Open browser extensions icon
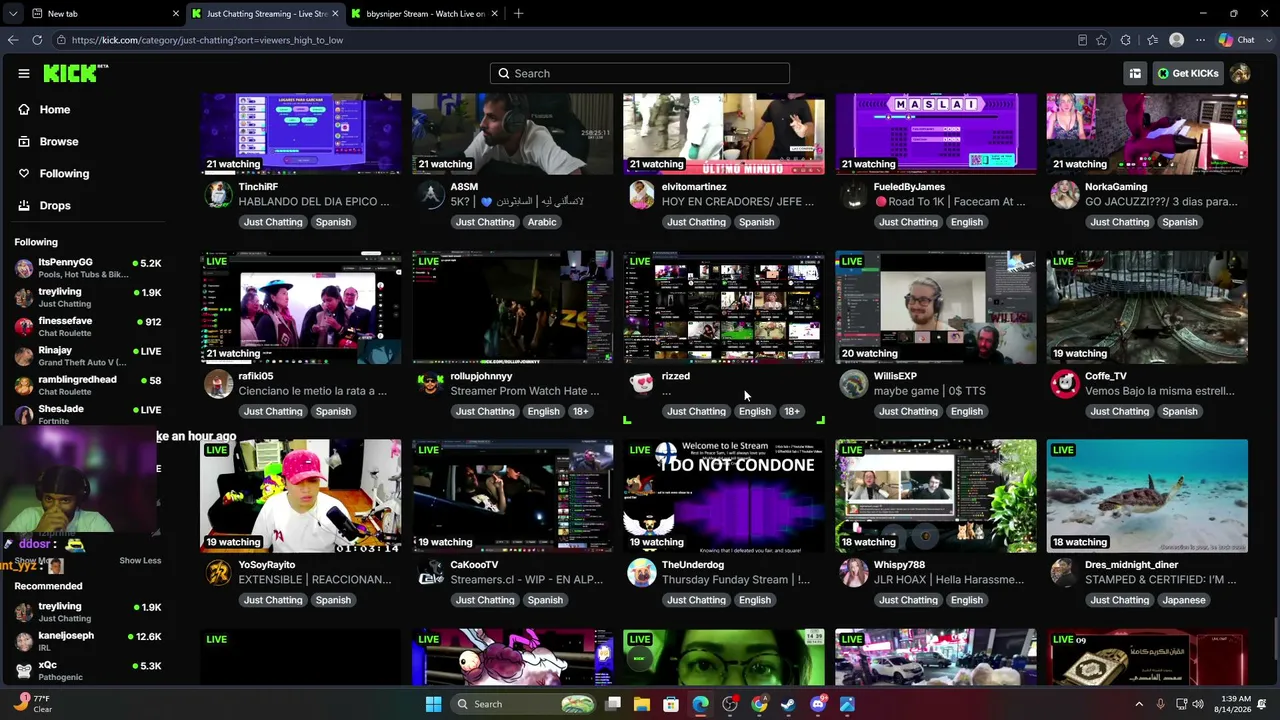1280x720 pixels. click(1126, 40)
